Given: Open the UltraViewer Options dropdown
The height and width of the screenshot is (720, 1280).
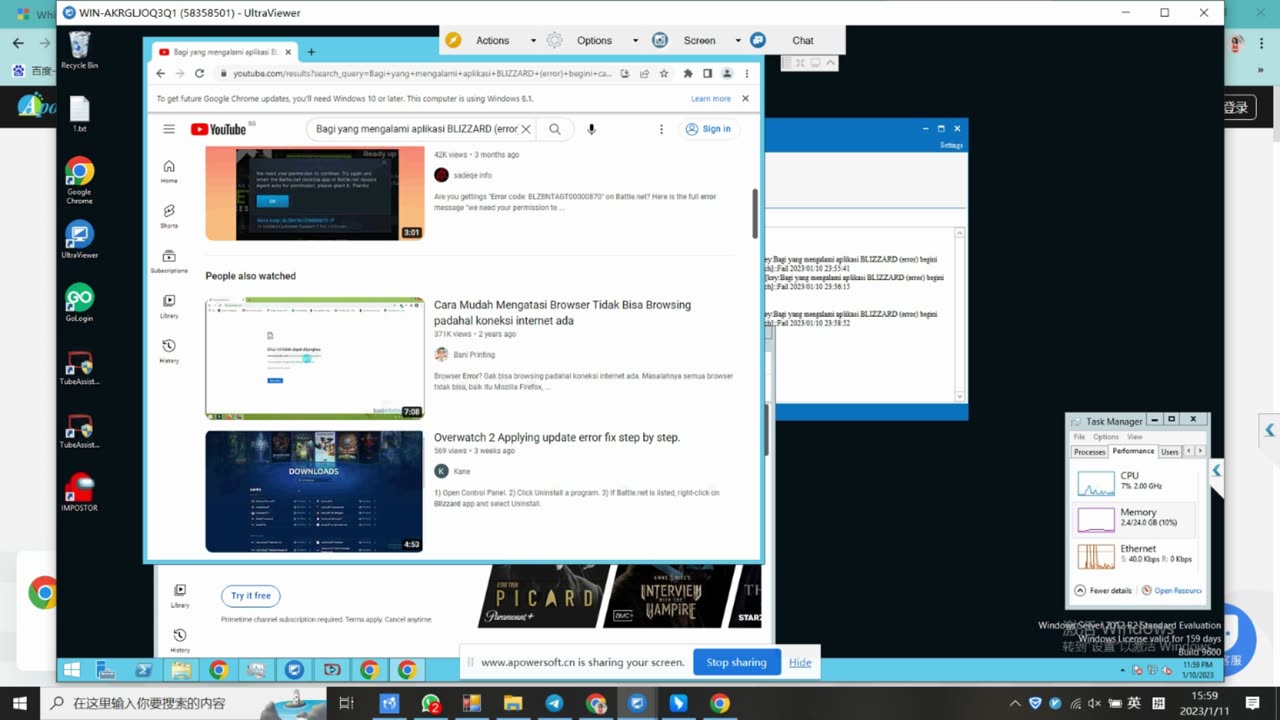Looking at the screenshot, I should point(594,40).
